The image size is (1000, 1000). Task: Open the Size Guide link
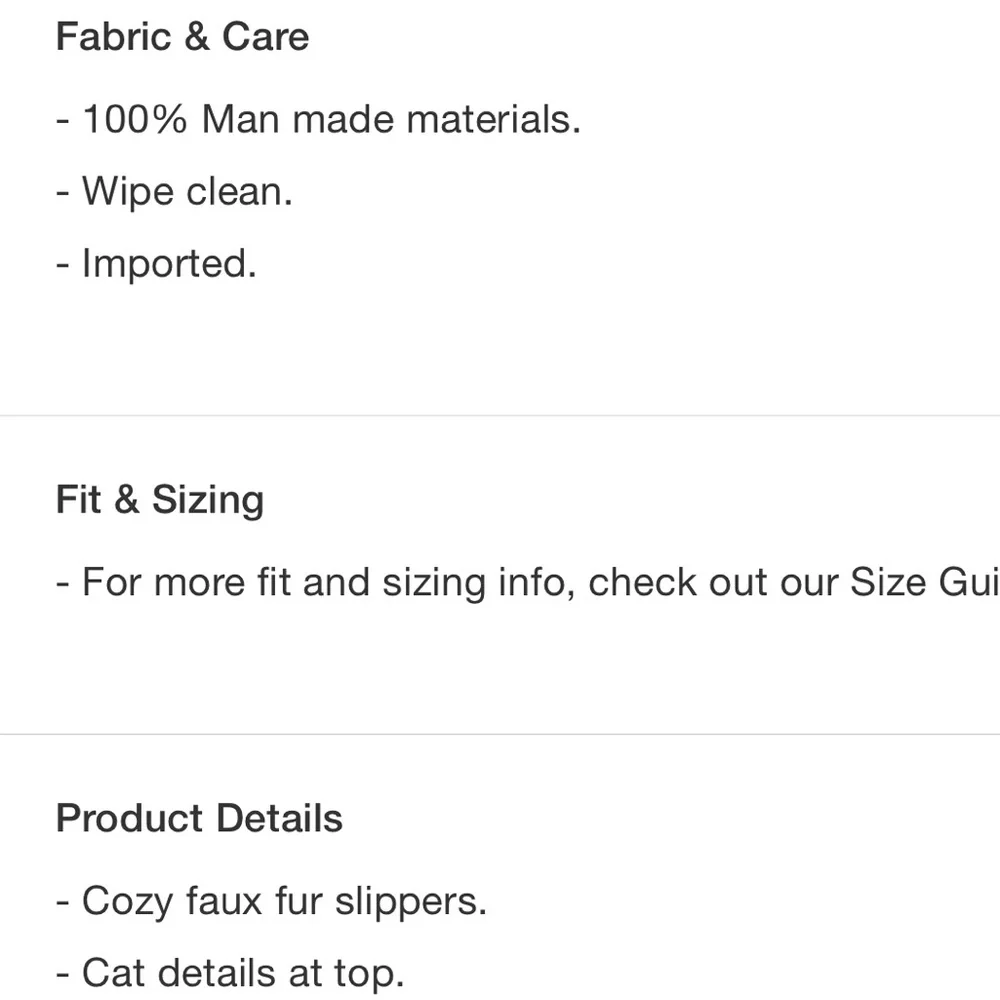pos(925,582)
